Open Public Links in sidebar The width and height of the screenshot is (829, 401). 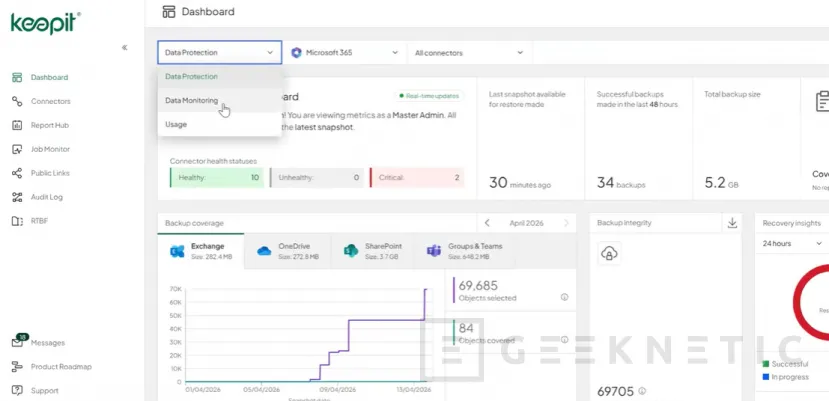point(41,173)
